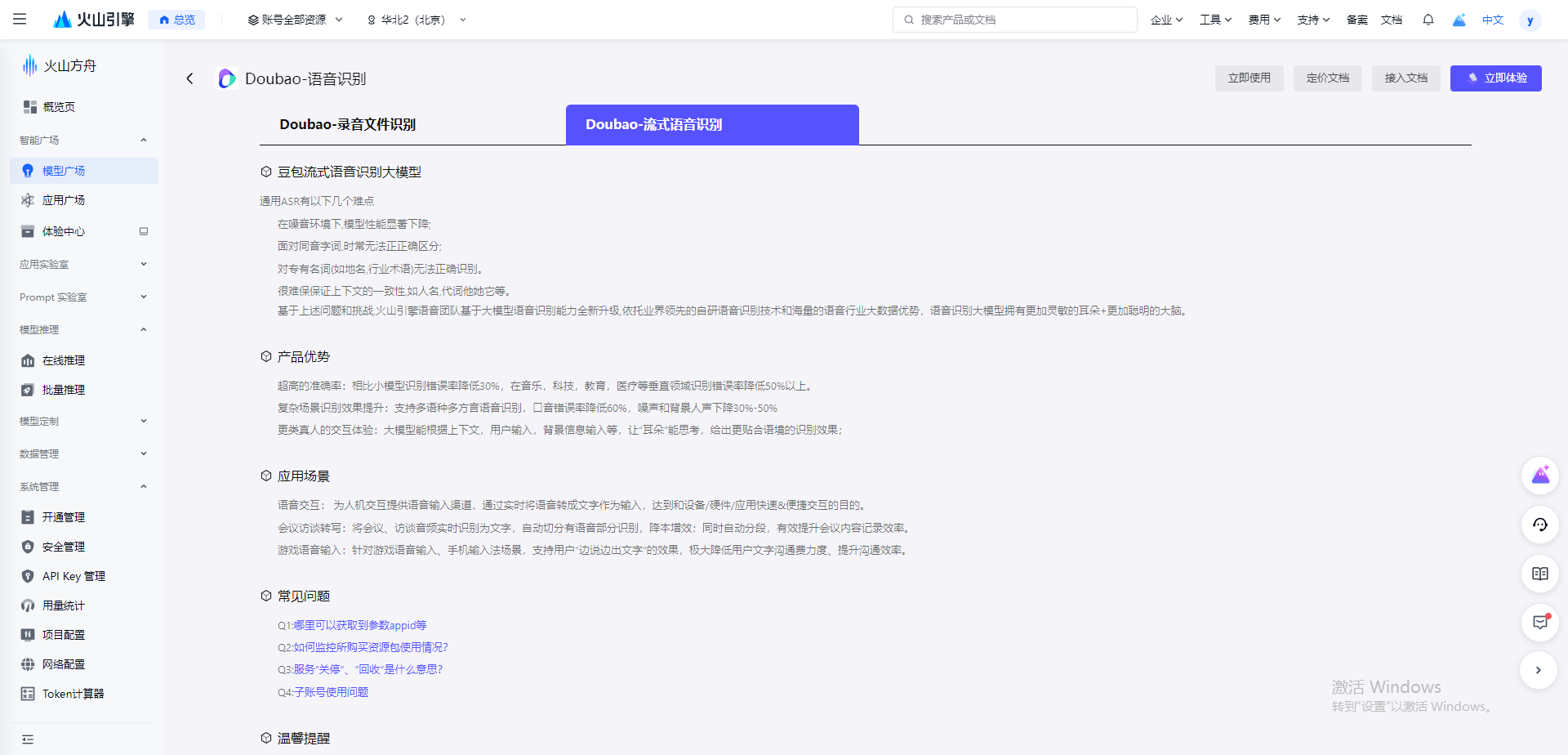Image resolution: width=1568 pixels, height=755 pixels.
Task: Open 网络配置 in the sidebar
Action: click(x=84, y=664)
